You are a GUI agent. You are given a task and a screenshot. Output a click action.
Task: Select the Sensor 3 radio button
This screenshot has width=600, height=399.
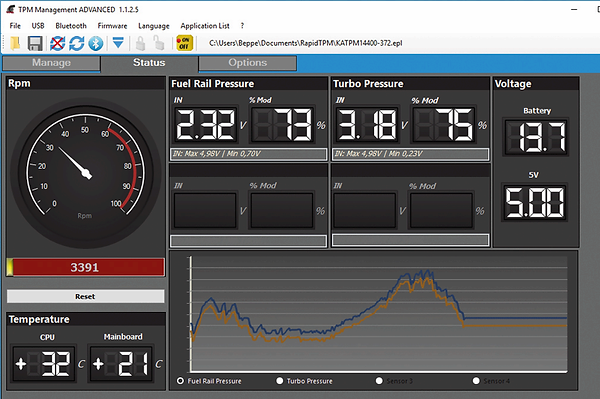click(379, 381)
